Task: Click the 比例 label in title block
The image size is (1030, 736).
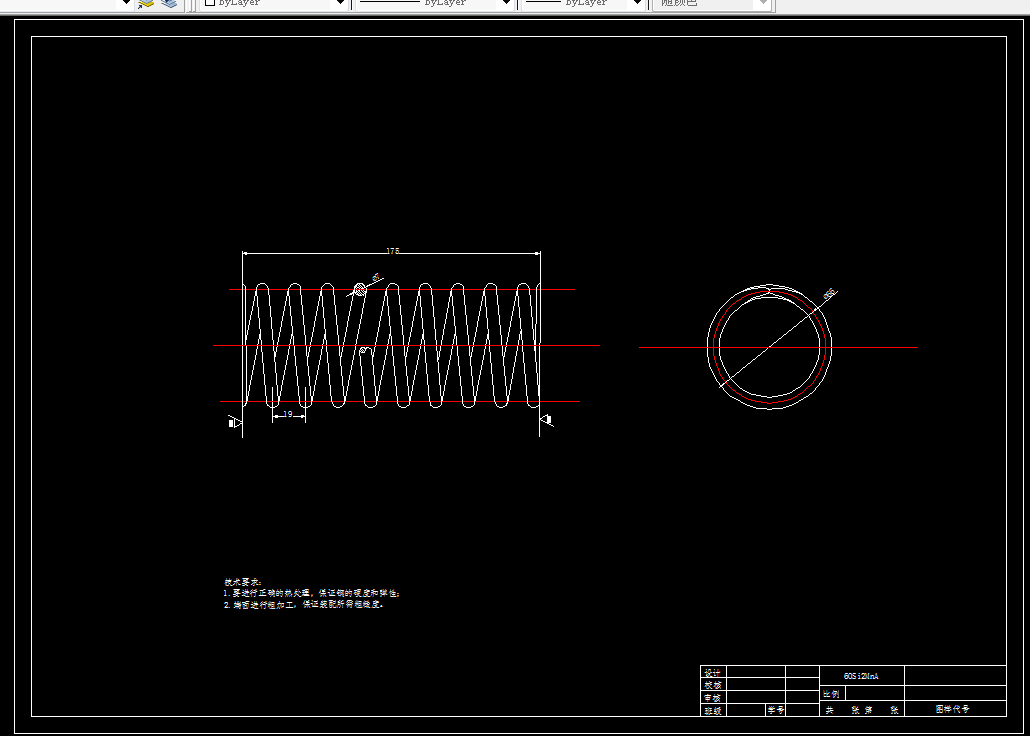Action: (831, 694)
